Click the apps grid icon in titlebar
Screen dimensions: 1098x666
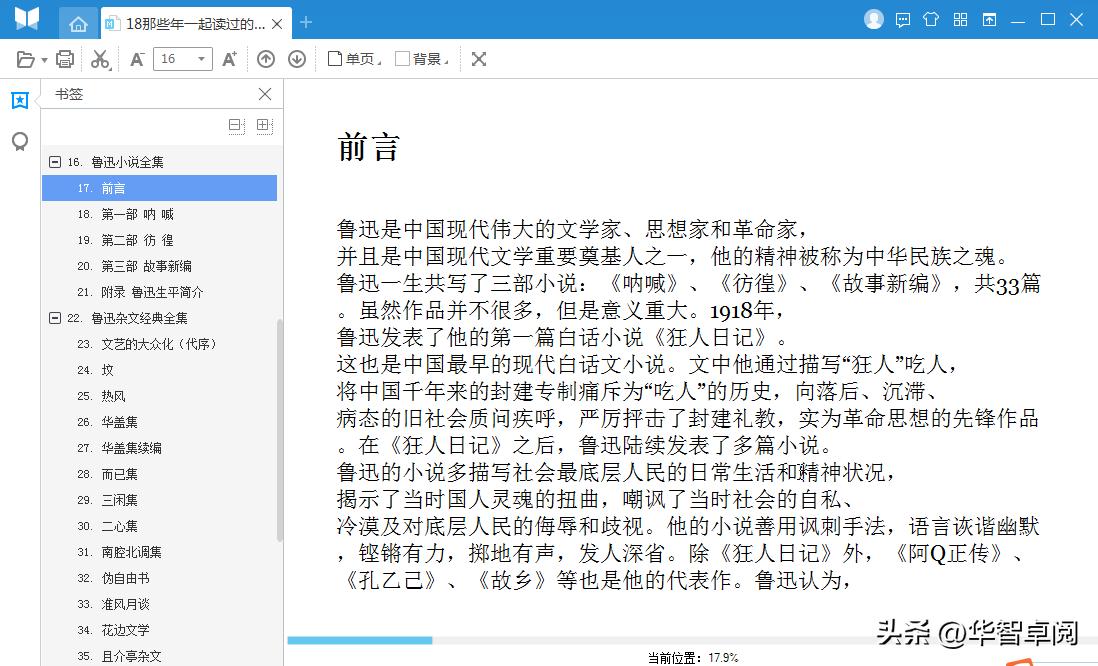(x=959, y=18)
